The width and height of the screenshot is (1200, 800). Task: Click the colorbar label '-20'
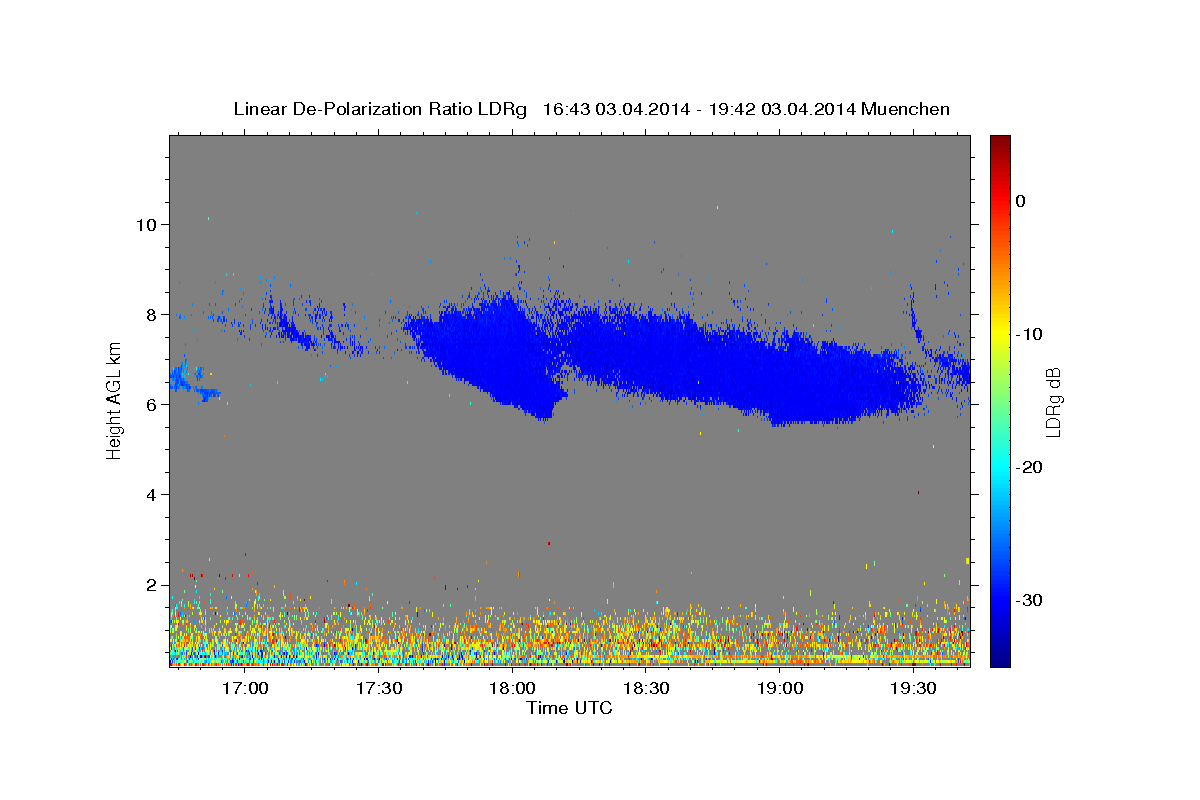pos(1030,467)
